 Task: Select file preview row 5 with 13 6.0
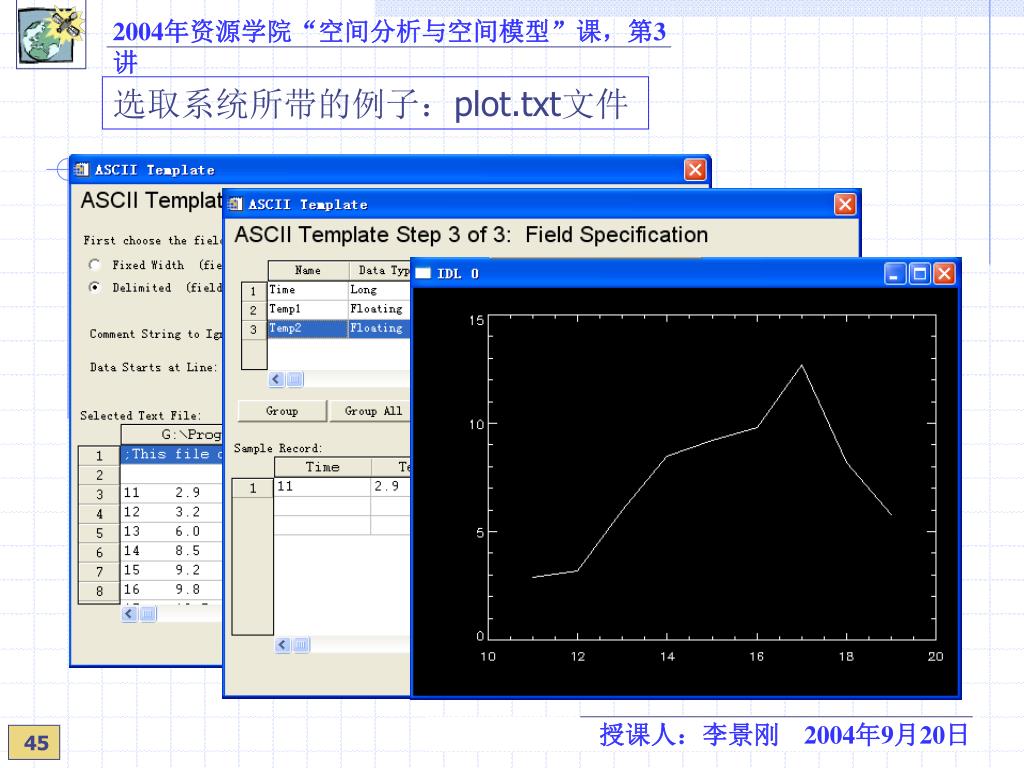click(172, 532)
